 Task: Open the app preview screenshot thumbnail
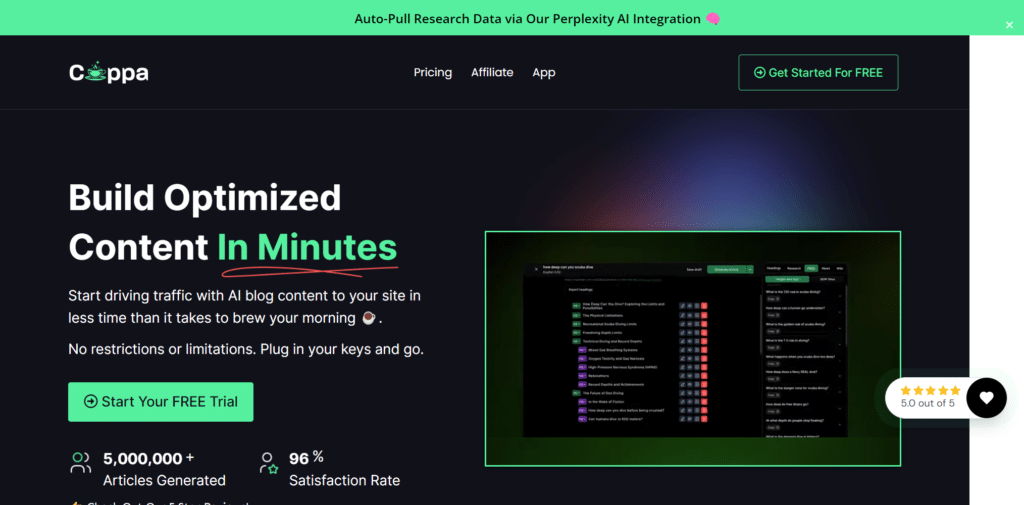tap(692, 348)
